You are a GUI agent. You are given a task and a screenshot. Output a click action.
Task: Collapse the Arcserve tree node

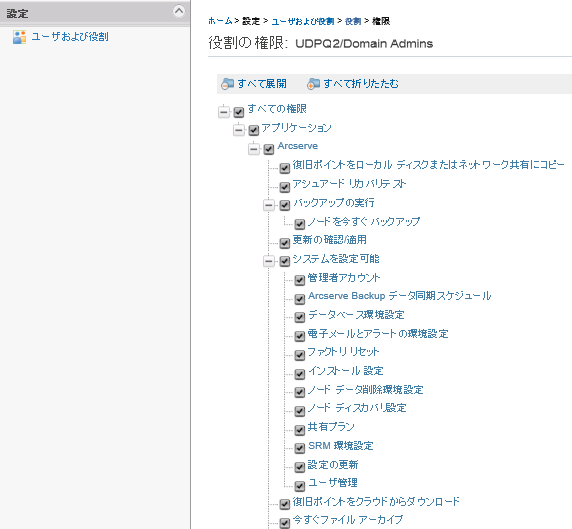click(254, 149)
